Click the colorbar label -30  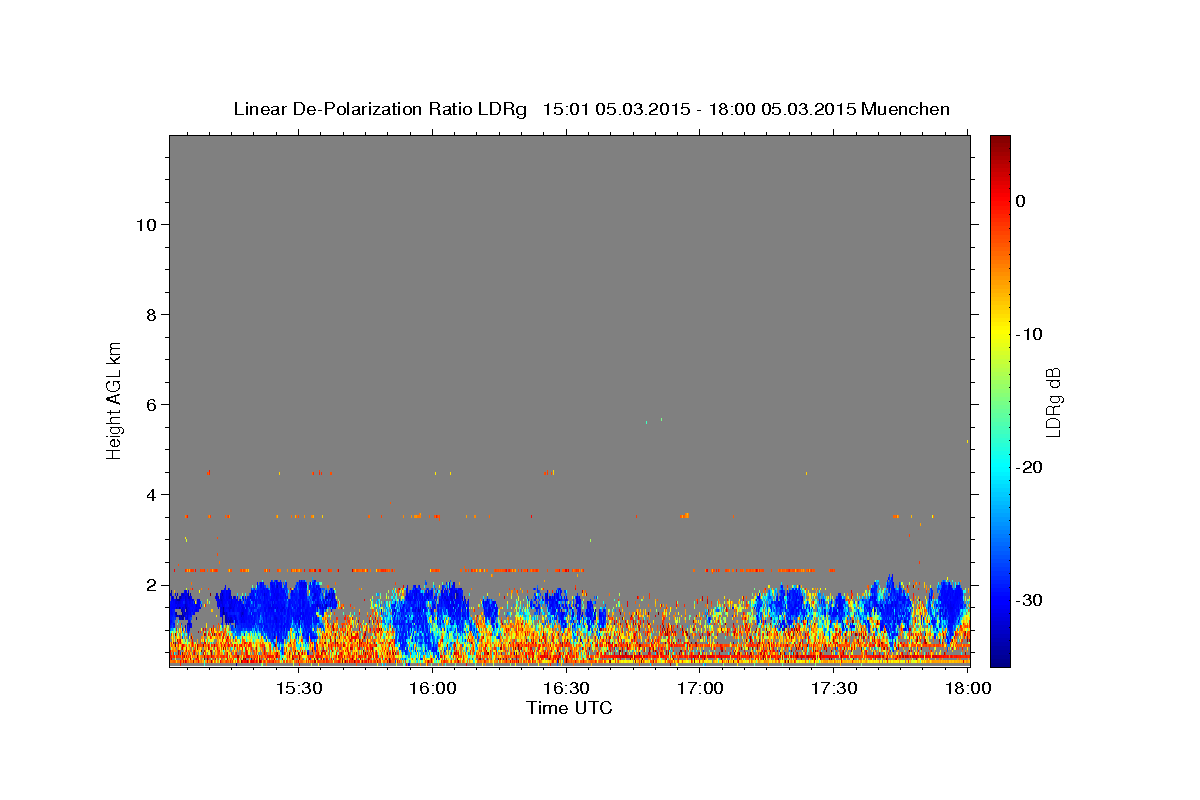tap(1029, 600)
